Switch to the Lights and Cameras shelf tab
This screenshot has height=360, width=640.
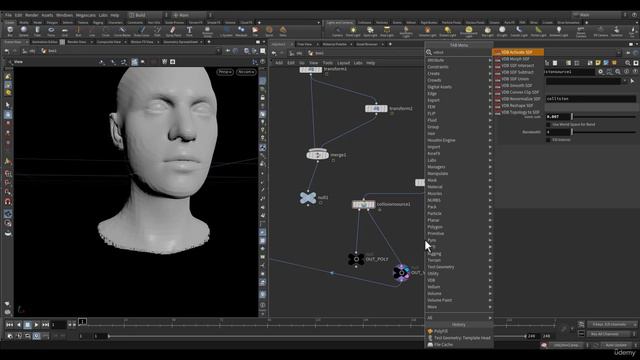click(340, 22)
